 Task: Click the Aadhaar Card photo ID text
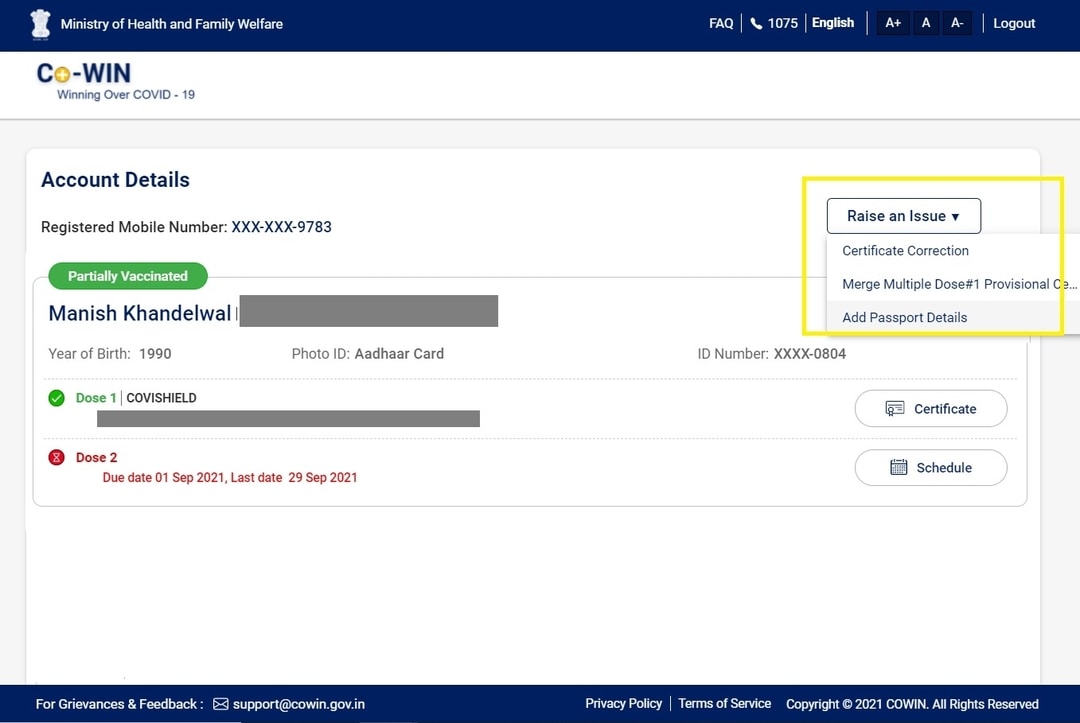[399, 354]
